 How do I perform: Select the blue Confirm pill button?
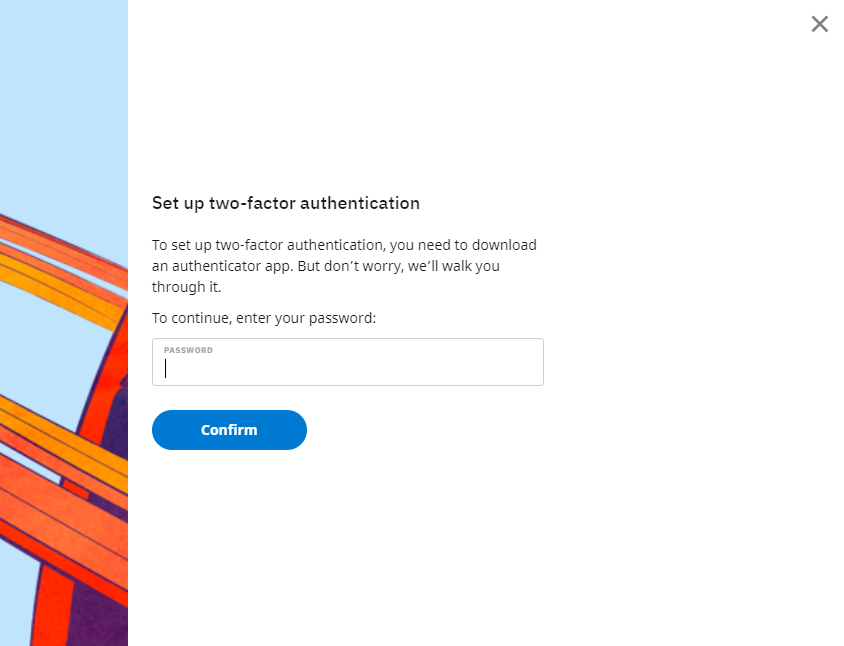[x=229, y=430]
